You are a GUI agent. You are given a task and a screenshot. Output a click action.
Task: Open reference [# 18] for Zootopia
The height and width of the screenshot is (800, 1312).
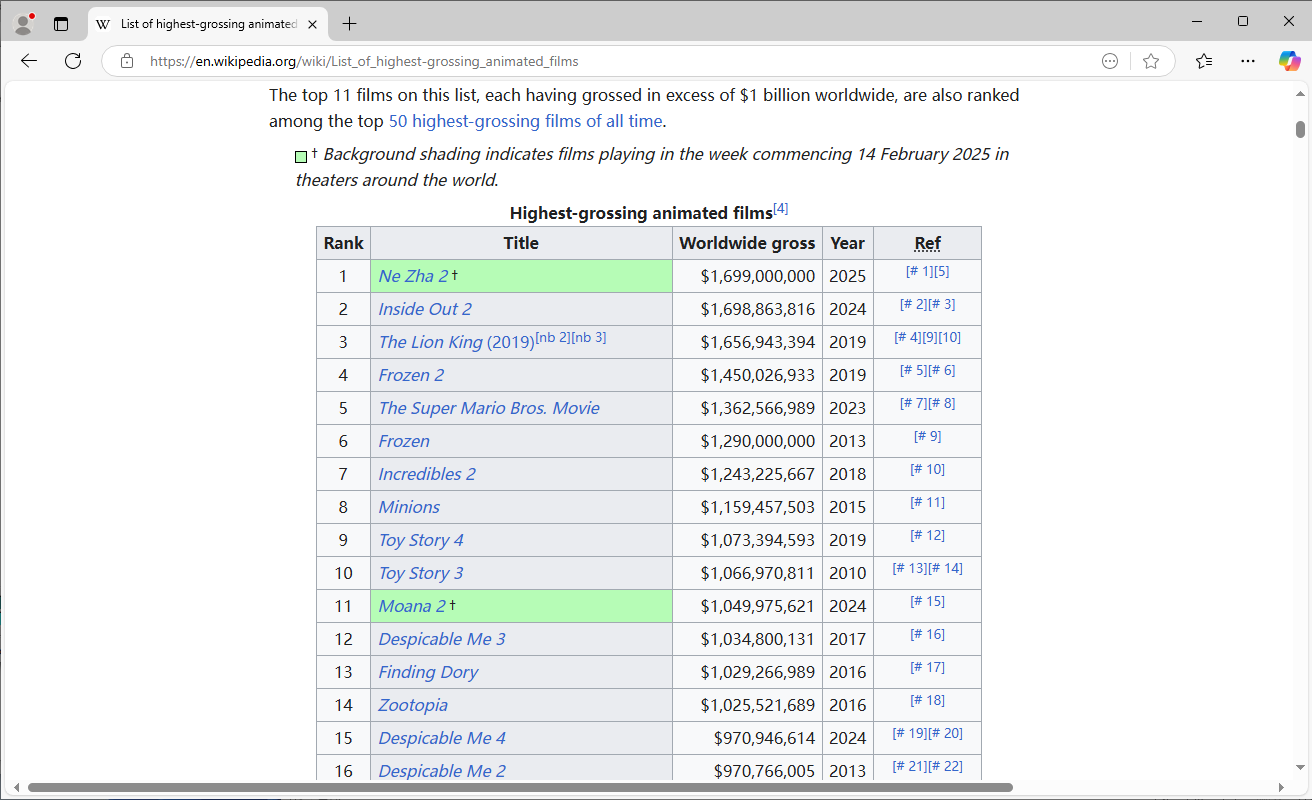point(927,701)
